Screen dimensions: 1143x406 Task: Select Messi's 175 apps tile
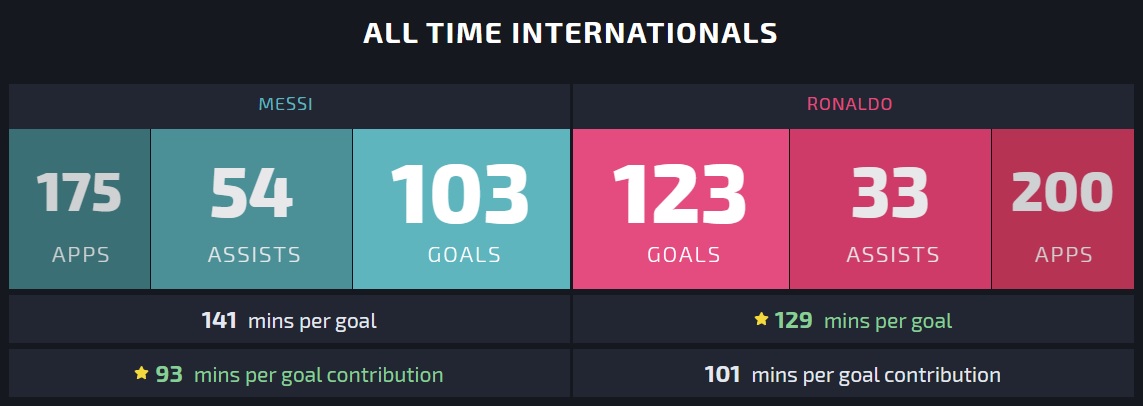pyautogui.click(x=79, y=209)
